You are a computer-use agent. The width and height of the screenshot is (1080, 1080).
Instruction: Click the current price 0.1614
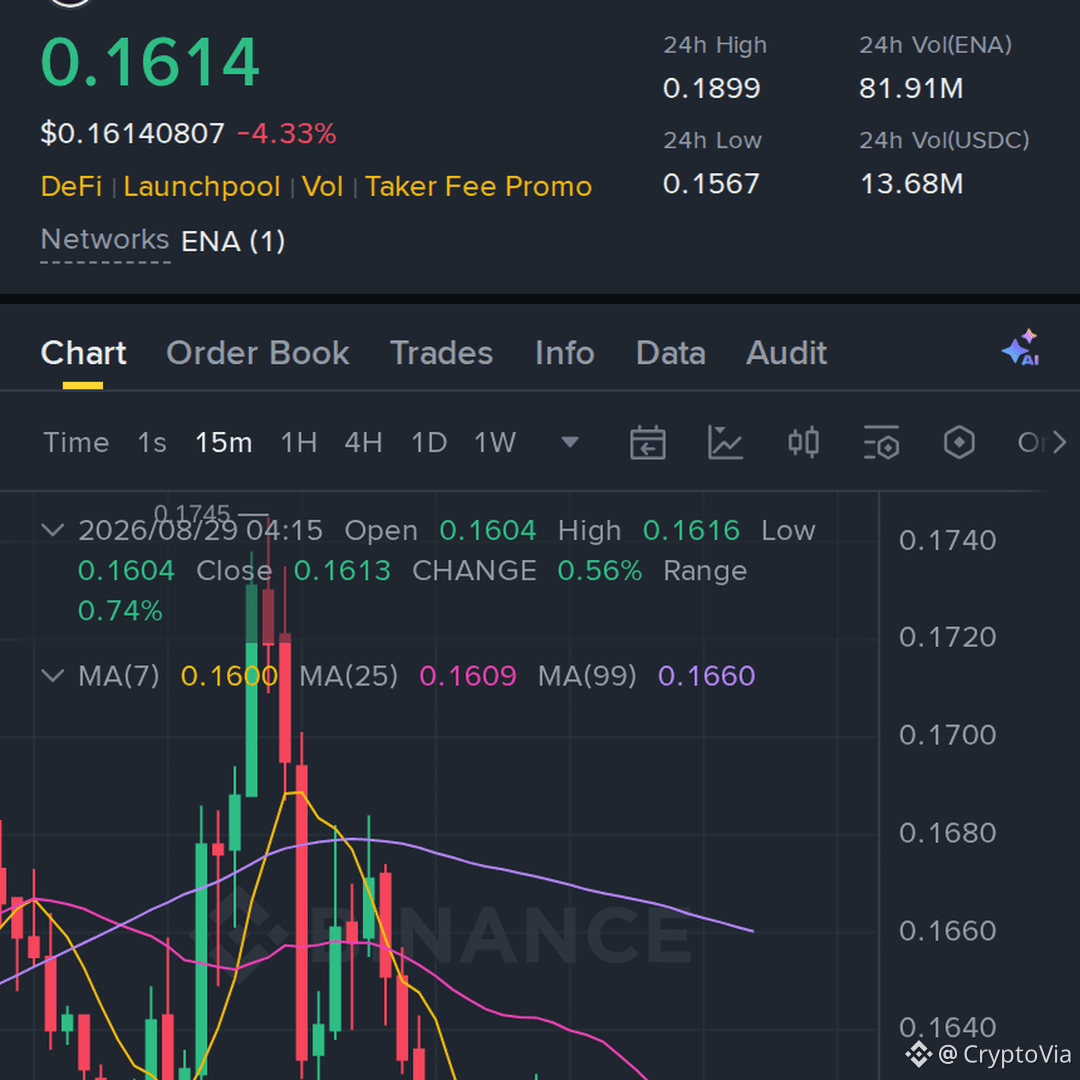150,63
